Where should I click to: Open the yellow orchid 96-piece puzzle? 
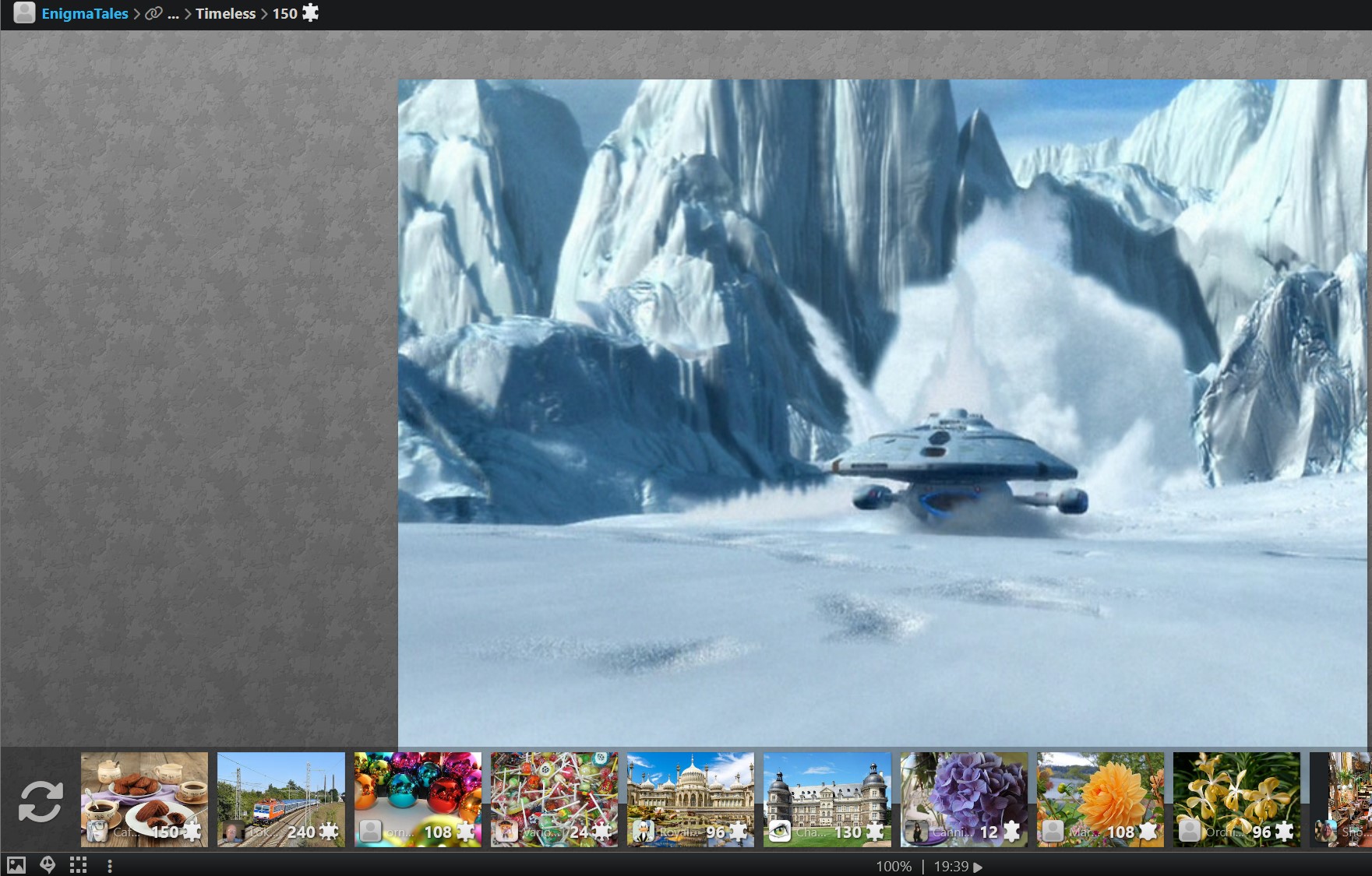click(x=1236, y=799)
